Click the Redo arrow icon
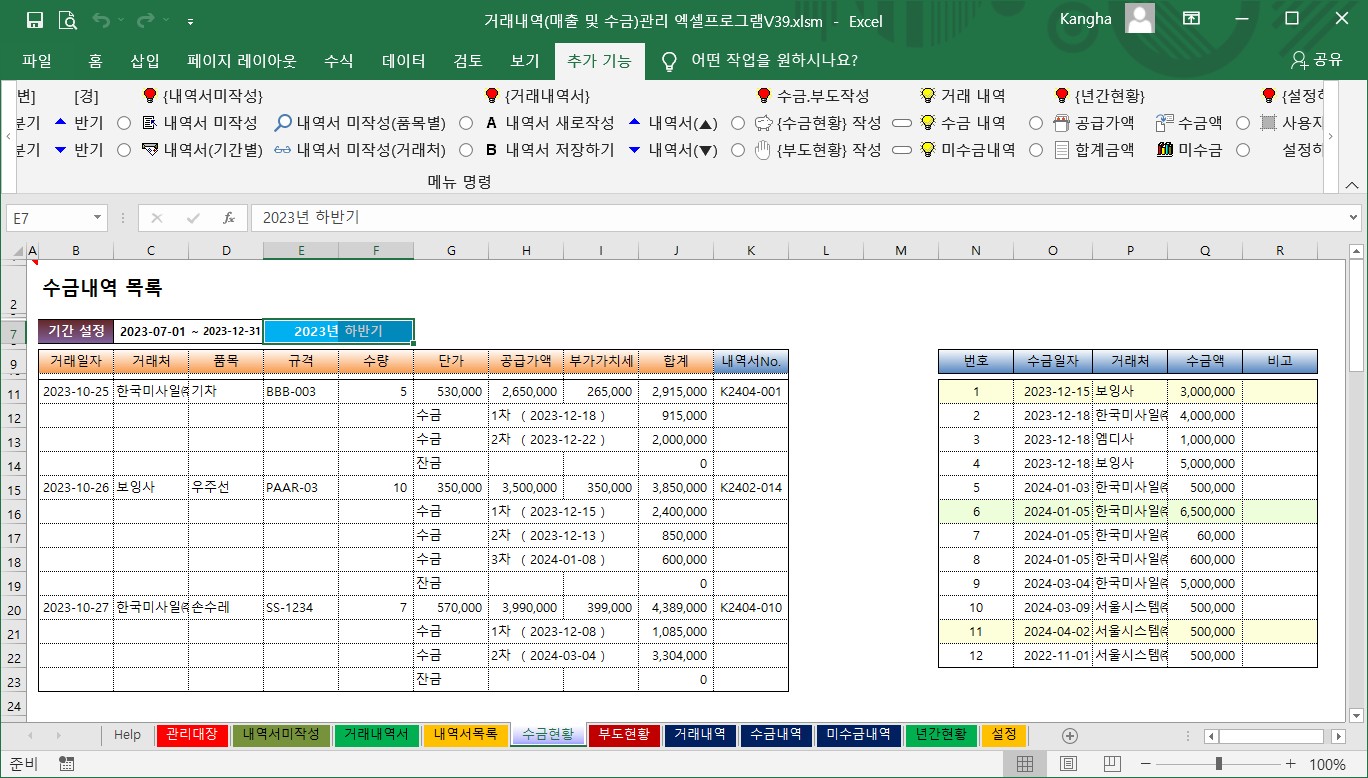Screen dimensions: 1368x778 (145, 20)
